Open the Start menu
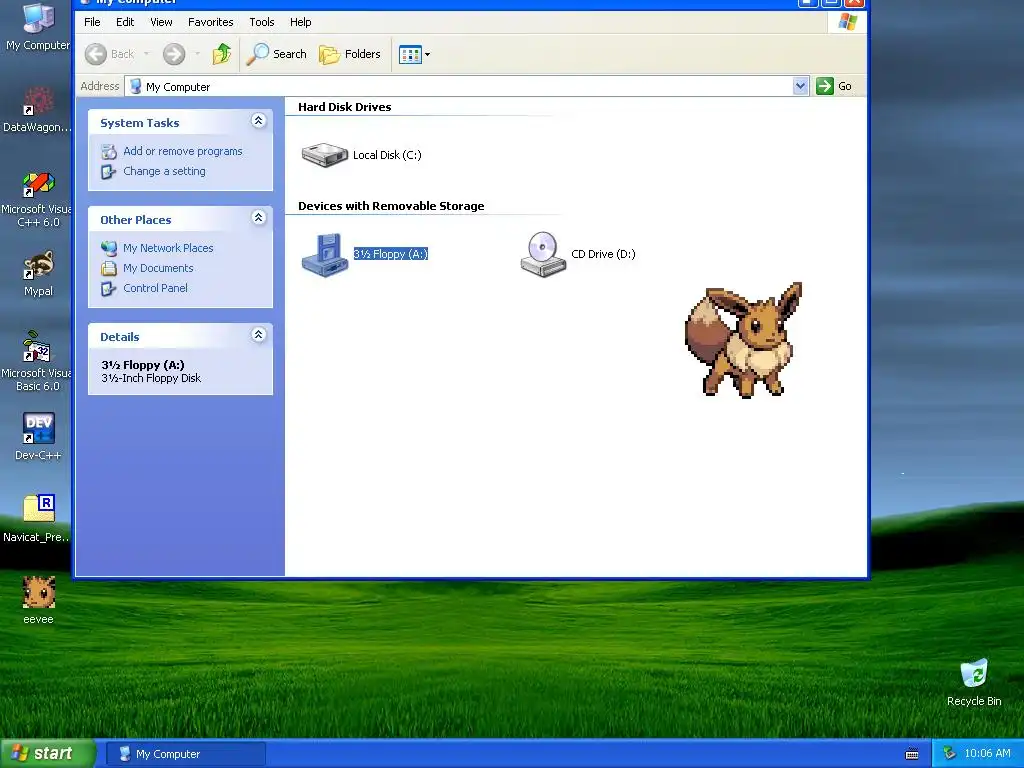The height and width of the screenshot is (768, 1024). pyautogui.click(x=47, y=754)
